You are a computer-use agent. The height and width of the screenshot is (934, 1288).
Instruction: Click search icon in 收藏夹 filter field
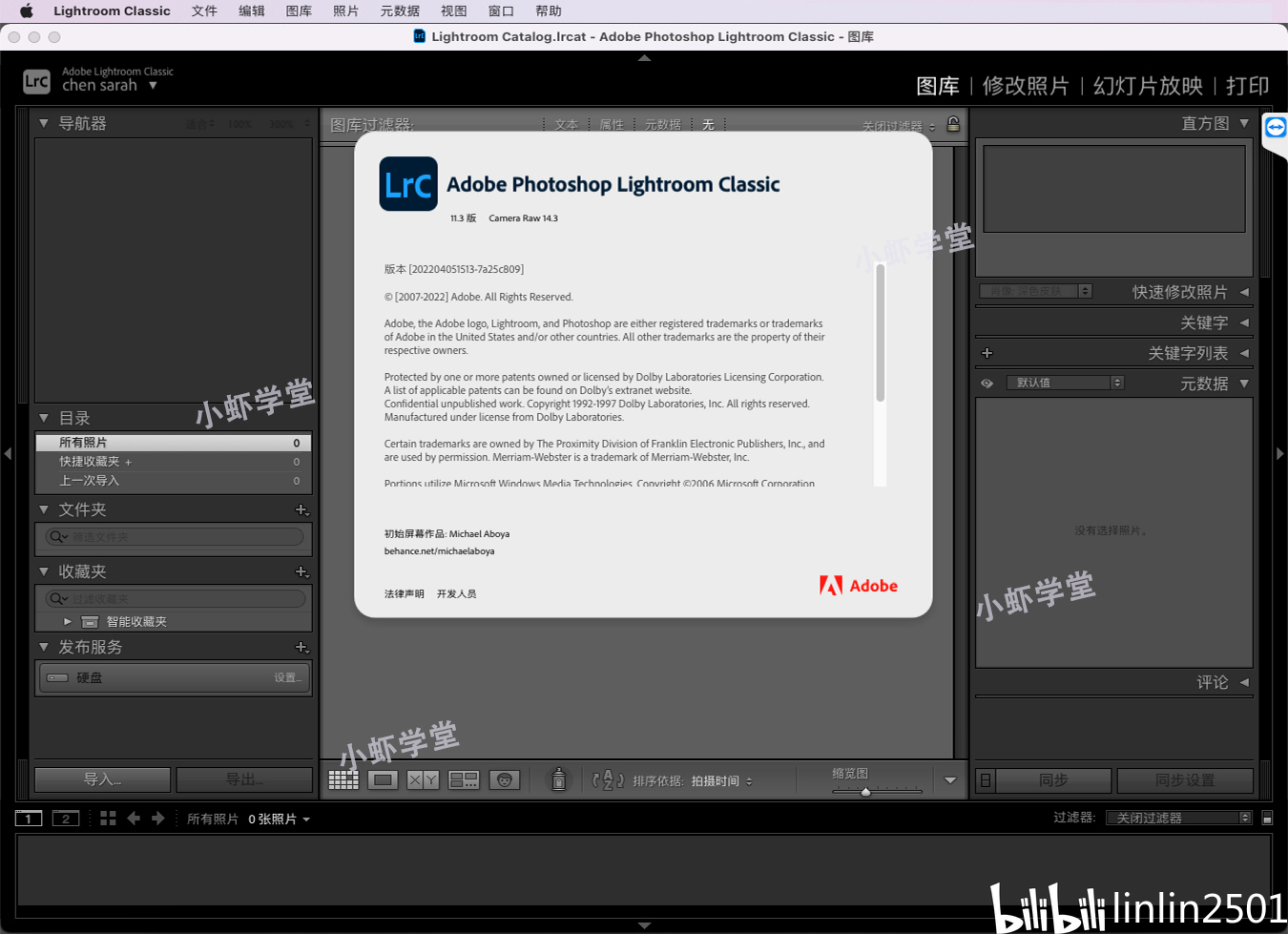point(58,599)
